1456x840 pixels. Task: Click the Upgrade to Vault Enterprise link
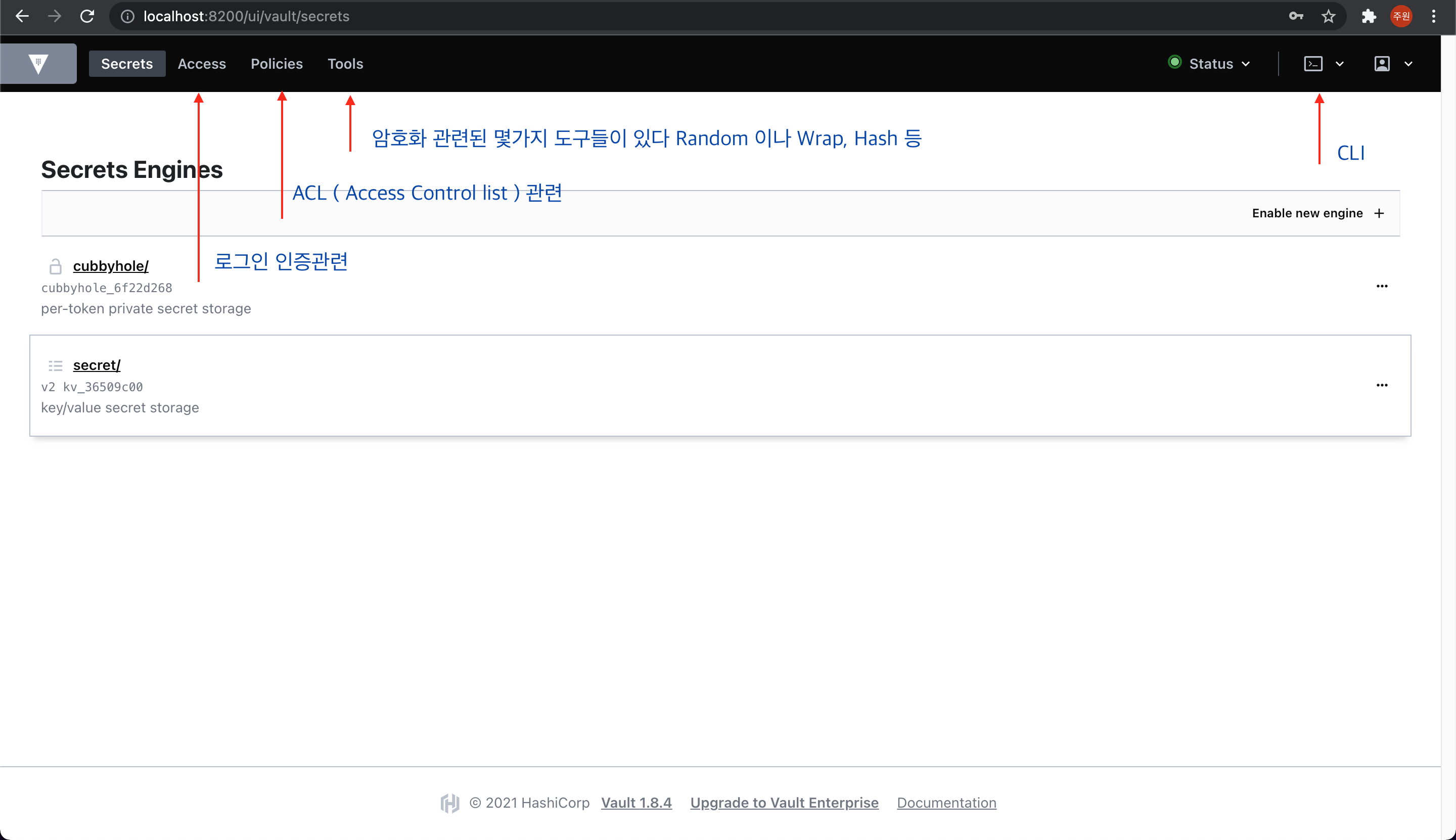(784, 803)
